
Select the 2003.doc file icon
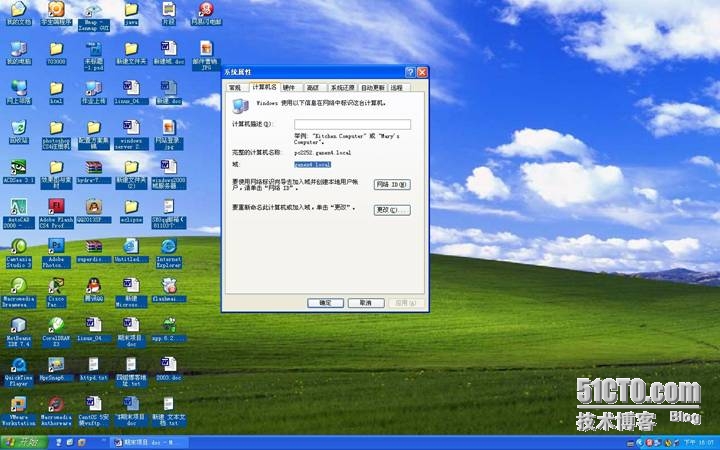point(169,370)
